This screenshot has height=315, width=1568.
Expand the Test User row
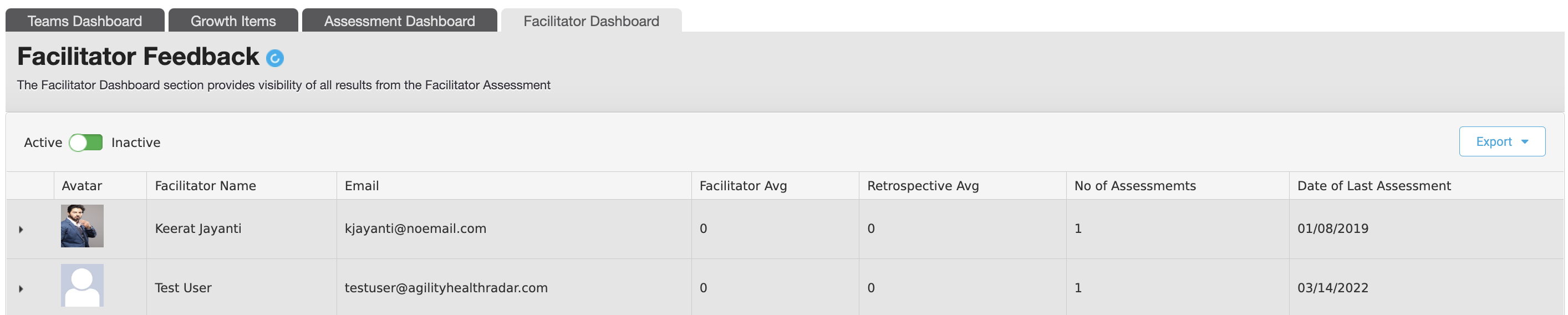pyautogui.click(x=21, y=289)
